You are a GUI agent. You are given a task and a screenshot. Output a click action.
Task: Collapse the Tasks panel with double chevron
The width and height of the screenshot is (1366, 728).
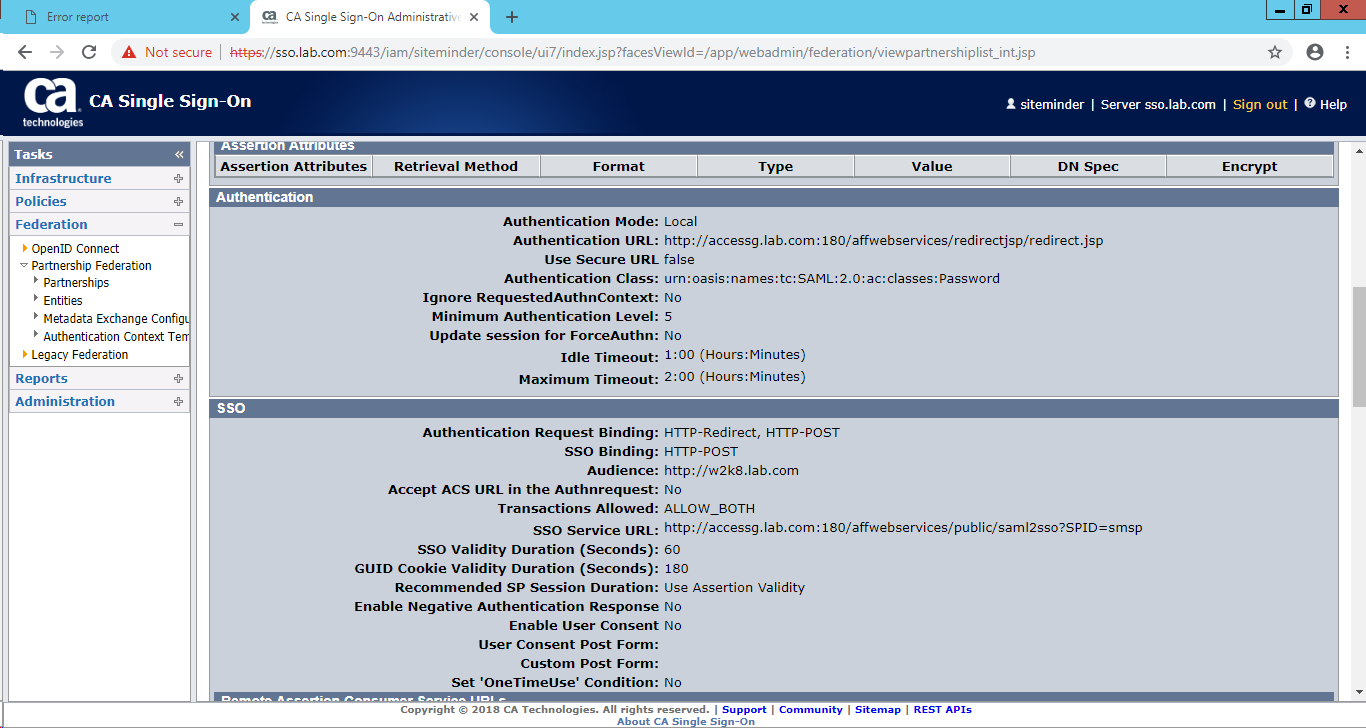click(179, 154)
